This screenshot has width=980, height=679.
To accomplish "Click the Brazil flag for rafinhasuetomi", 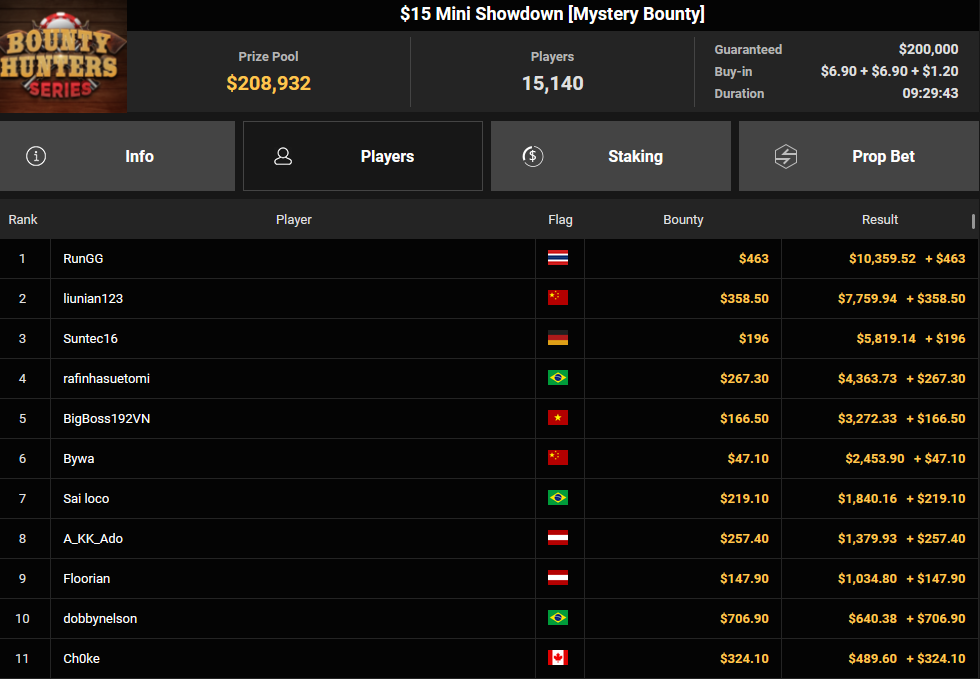I will pyautogui.click(x=558, y=378).
